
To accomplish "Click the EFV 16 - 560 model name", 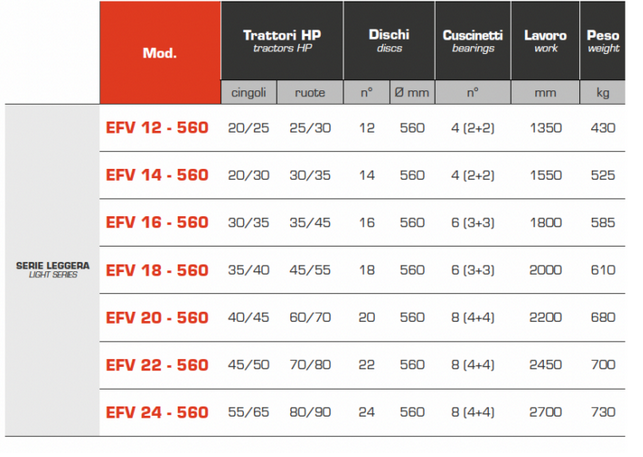I will tap(157, 223).
